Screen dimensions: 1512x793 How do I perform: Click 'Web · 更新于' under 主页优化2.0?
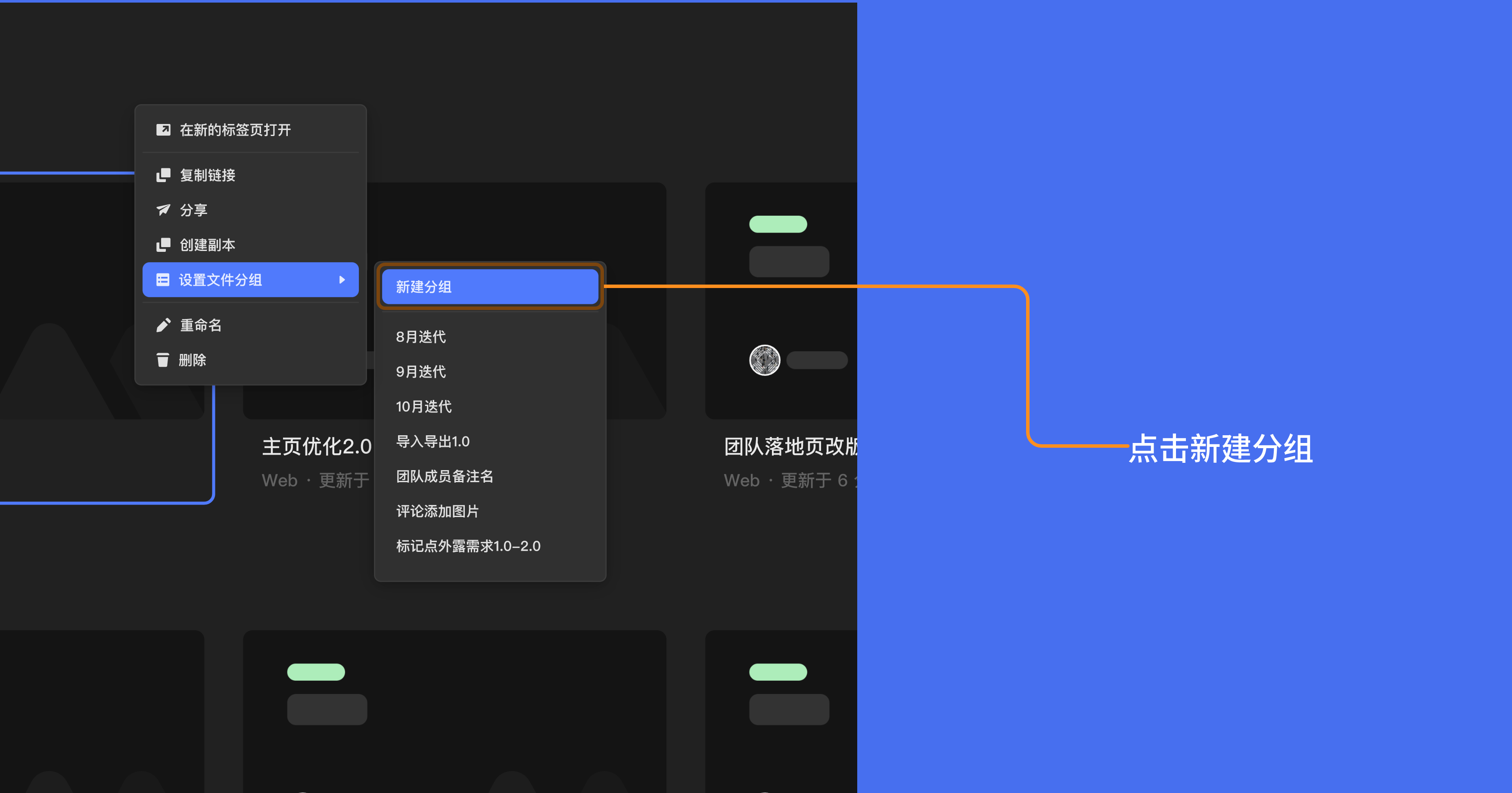[x=315, y=480]
